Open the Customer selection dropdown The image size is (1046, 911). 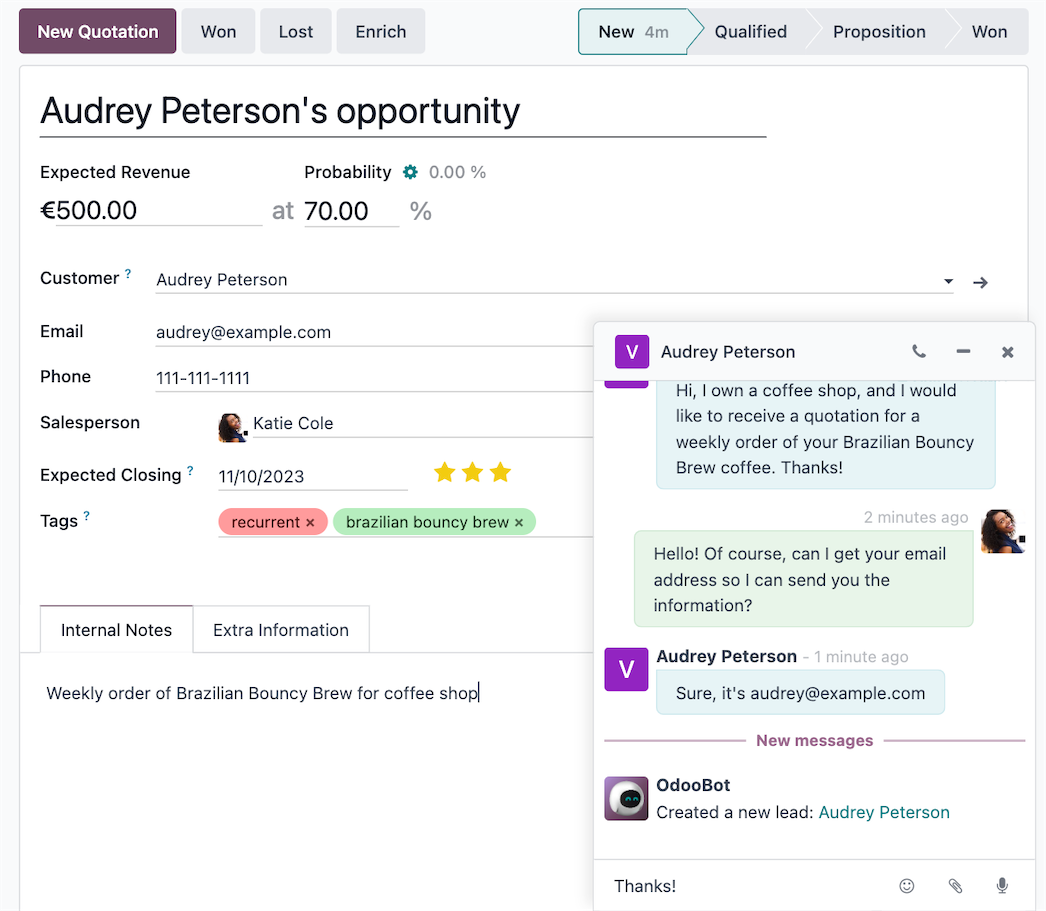(947, 281)
